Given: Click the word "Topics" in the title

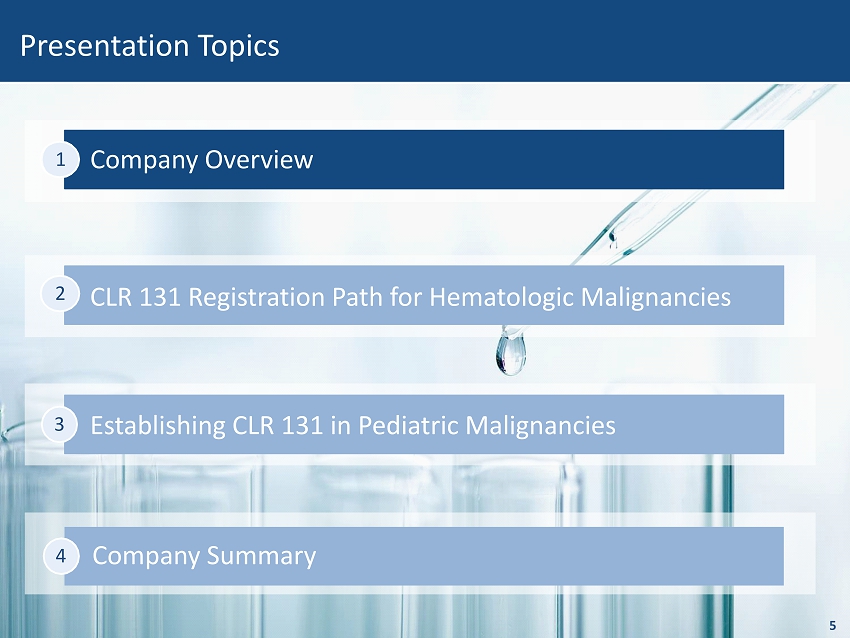Looking at the screenshot, I should [238, 46].
